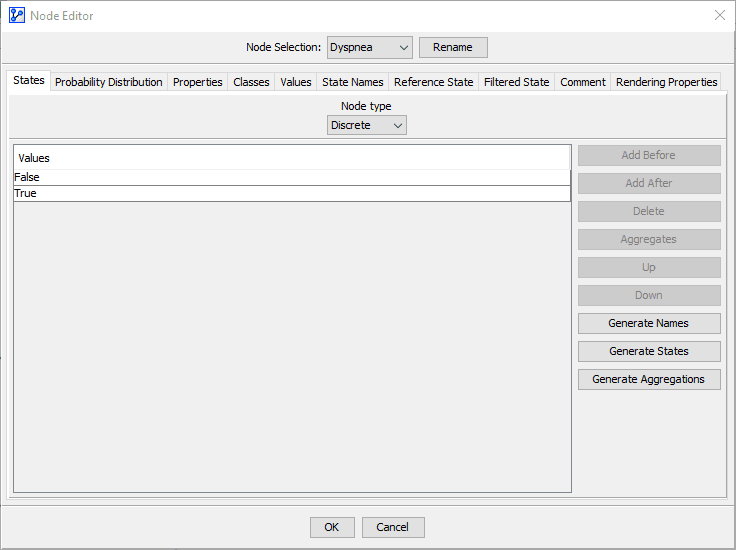Open the State Names tab
Screen dimensions: 736x550
tap(353, 82)
